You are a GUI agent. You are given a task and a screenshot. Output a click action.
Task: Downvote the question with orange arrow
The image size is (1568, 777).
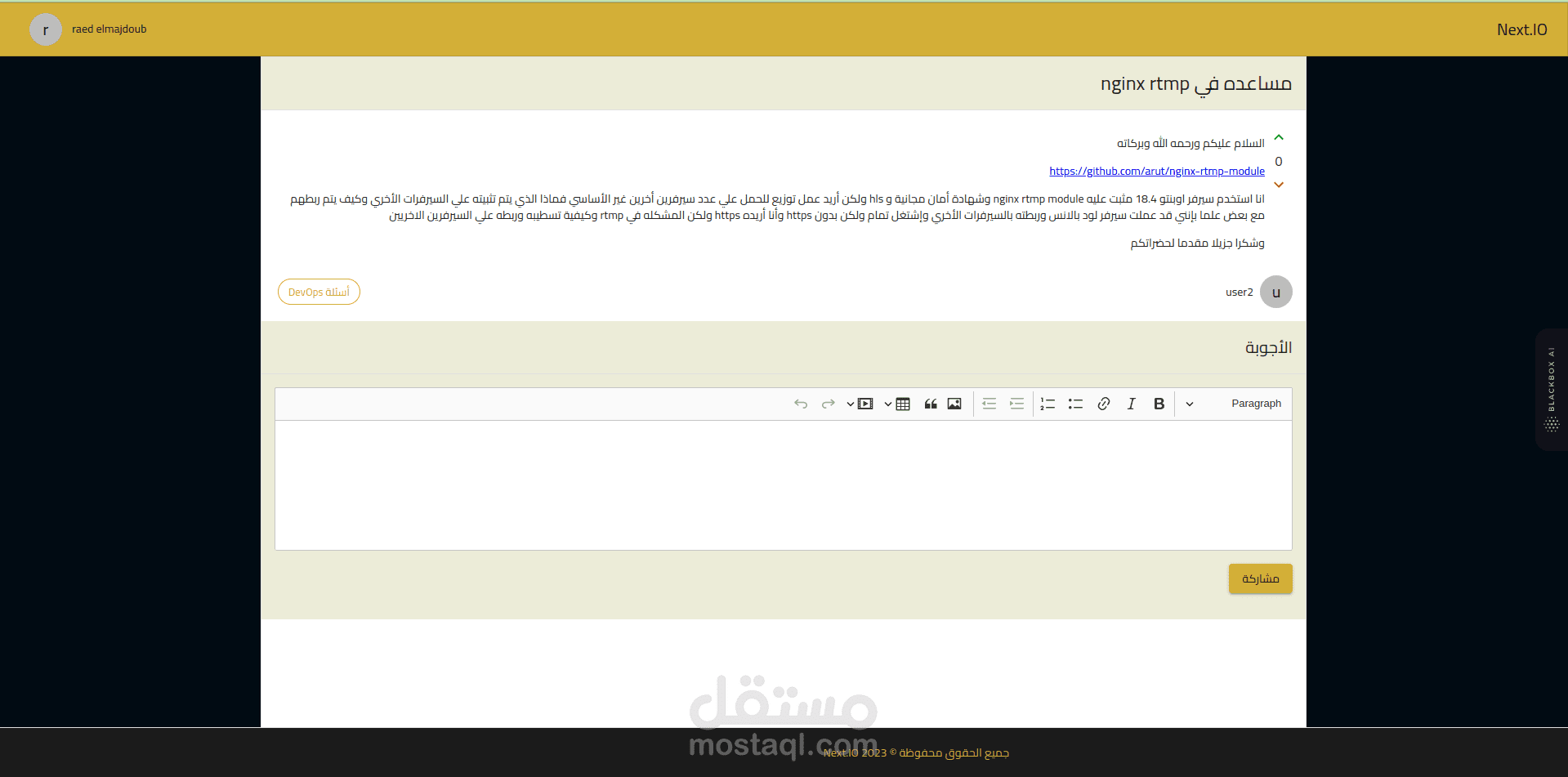[1279, 185]
